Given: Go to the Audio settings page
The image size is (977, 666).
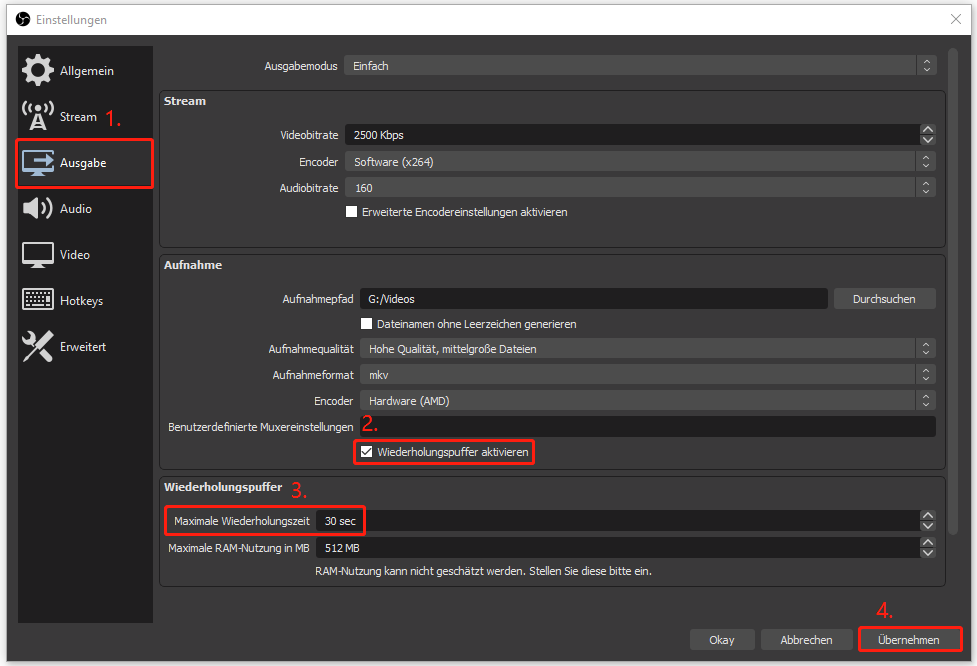Looking at the screenshot, I should pos(85,209).
